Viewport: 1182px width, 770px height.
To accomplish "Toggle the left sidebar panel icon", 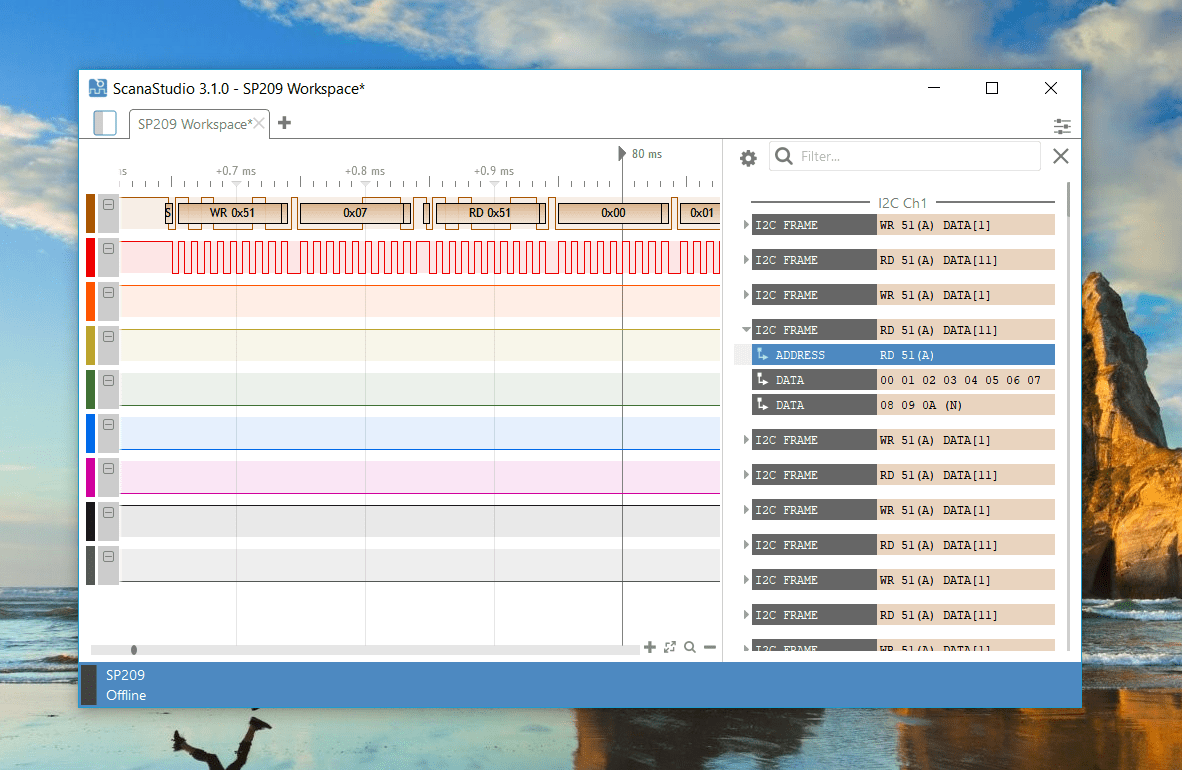I will point(104,123).
